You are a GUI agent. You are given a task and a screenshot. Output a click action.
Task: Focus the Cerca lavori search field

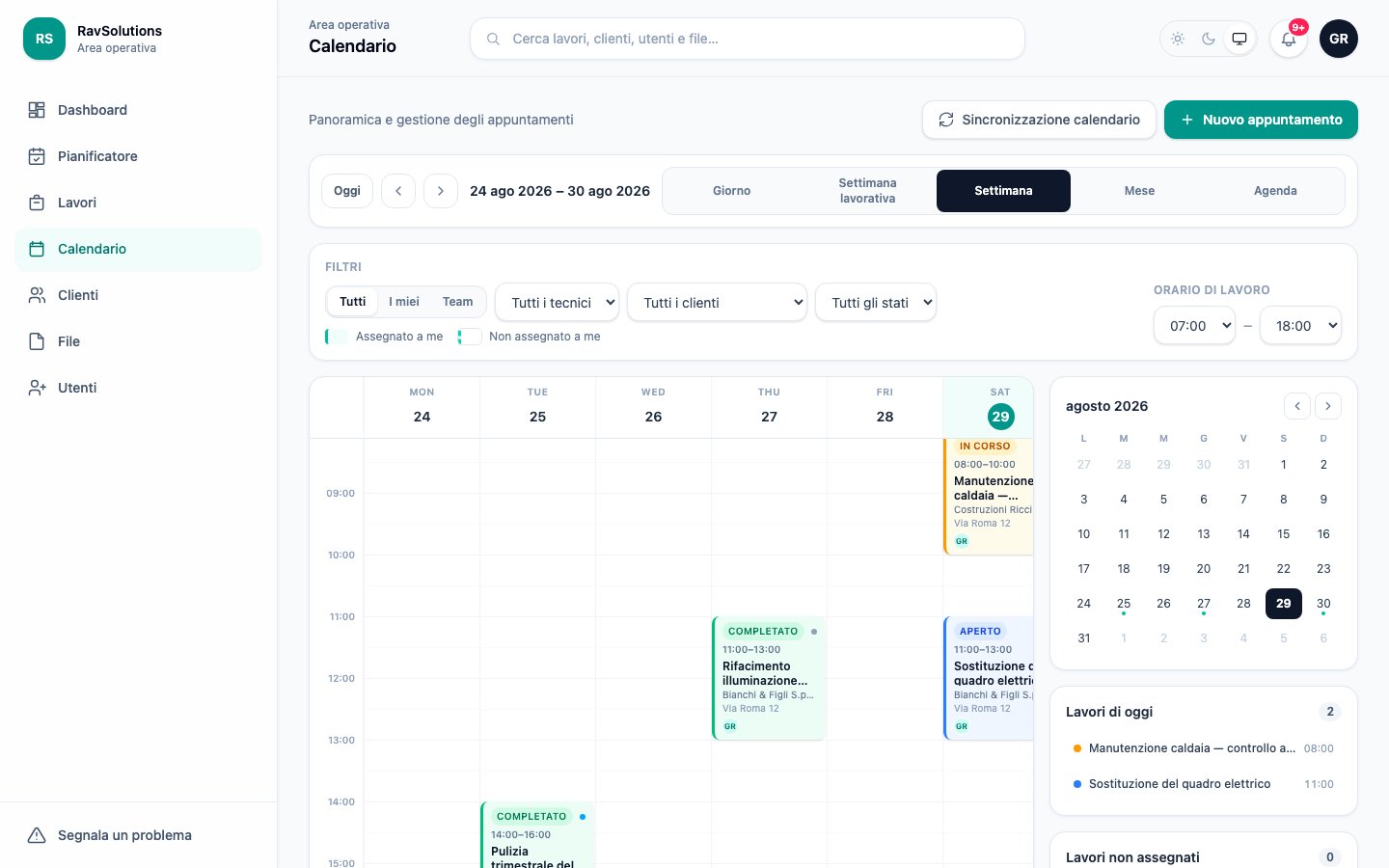(748, 39)
